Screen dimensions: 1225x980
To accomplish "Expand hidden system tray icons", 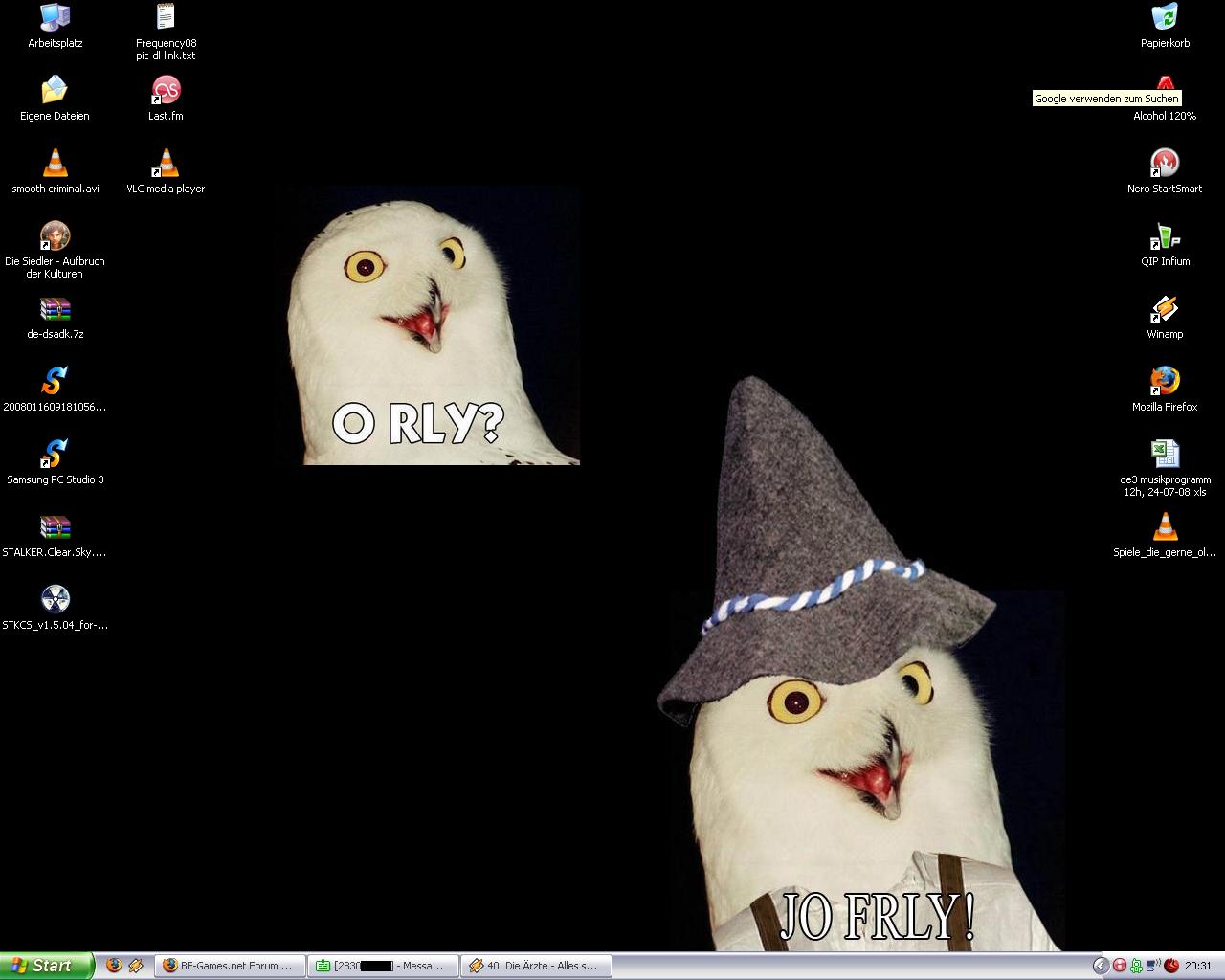I will point(1101,966).
